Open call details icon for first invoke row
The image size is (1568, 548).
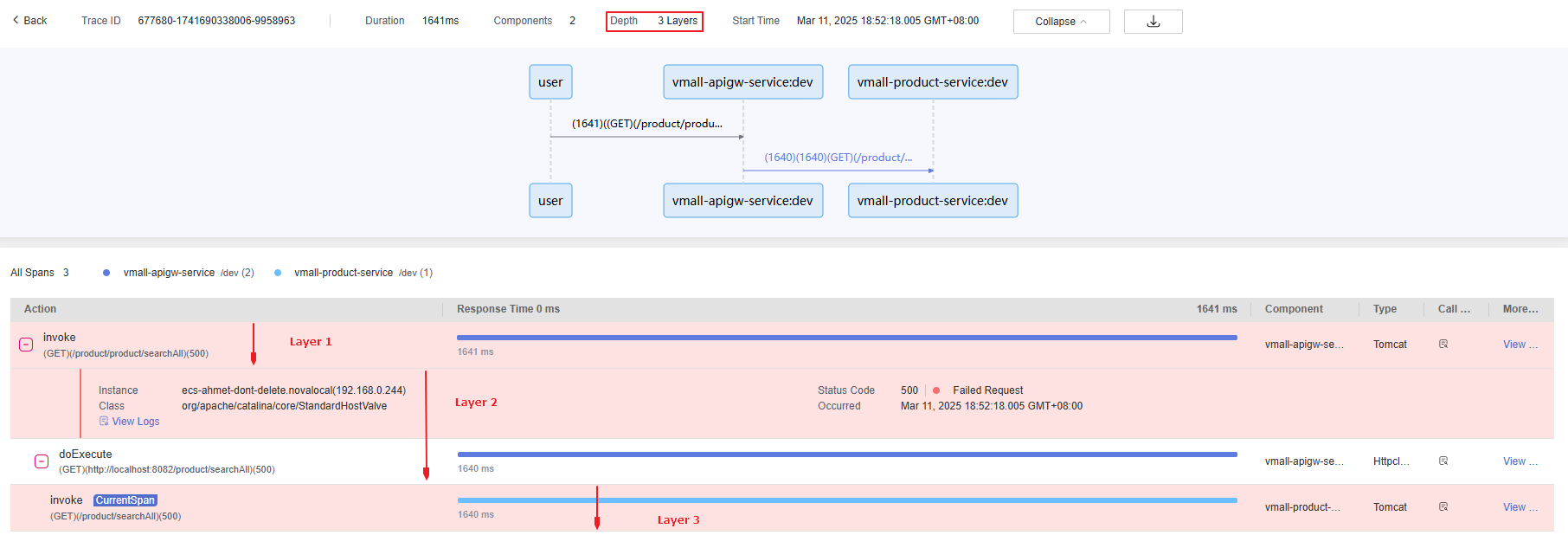(x=1443, y=345)
